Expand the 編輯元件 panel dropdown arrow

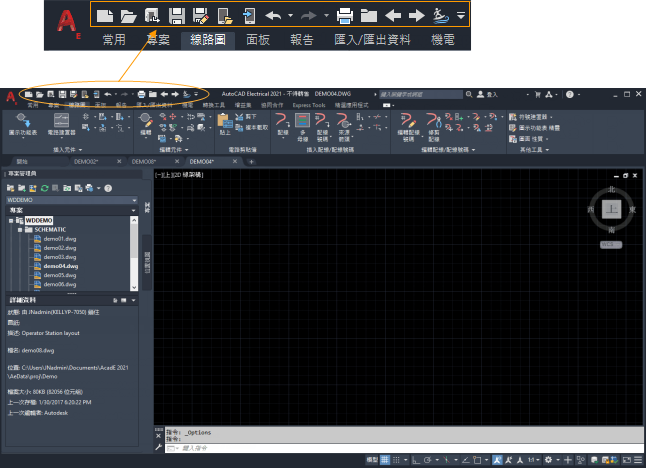(x=187, y=150)
